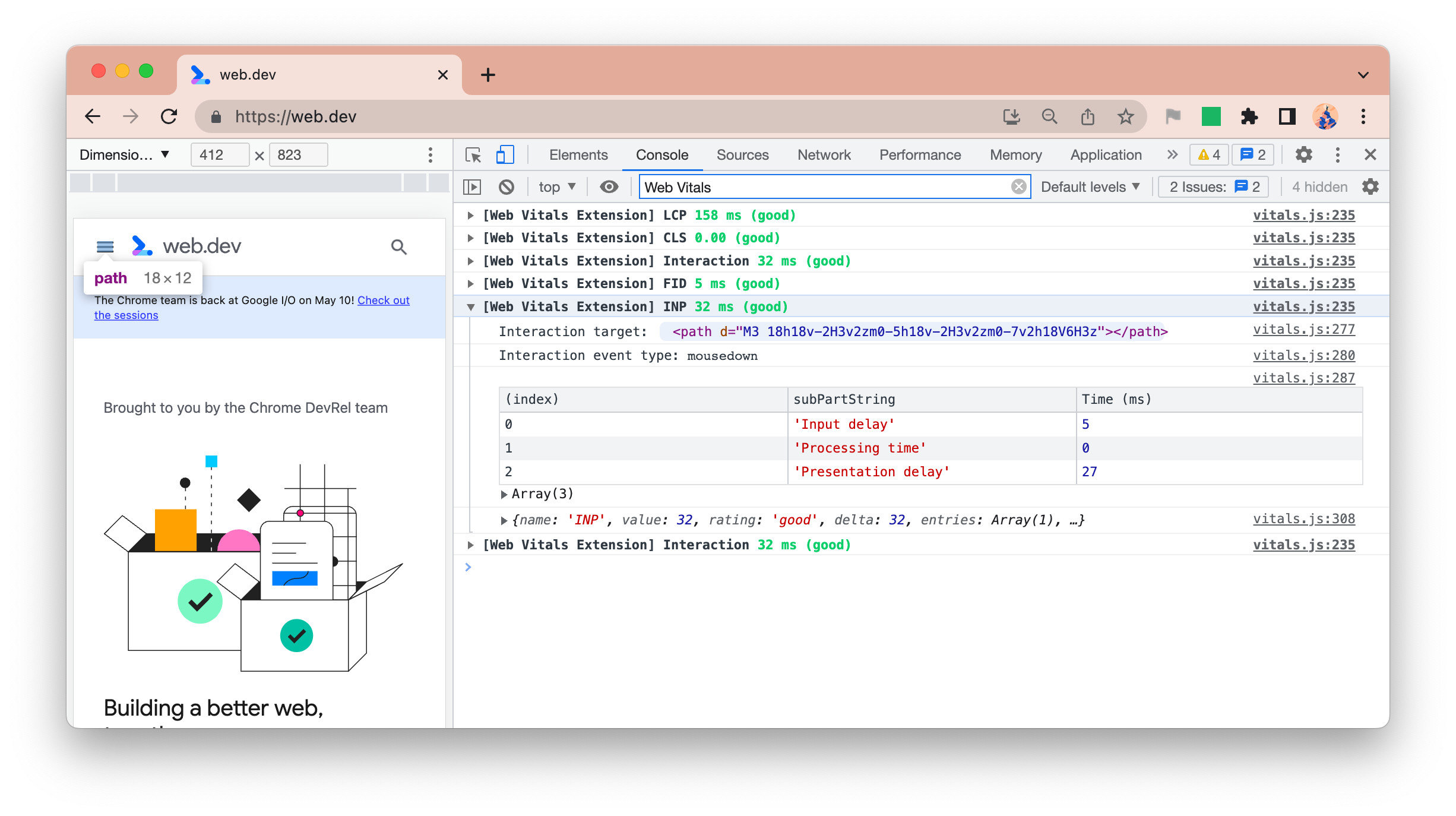1456x816 pixels.
Task: Click the inspect element cursor icon
Action: click(x=473, y=154)
